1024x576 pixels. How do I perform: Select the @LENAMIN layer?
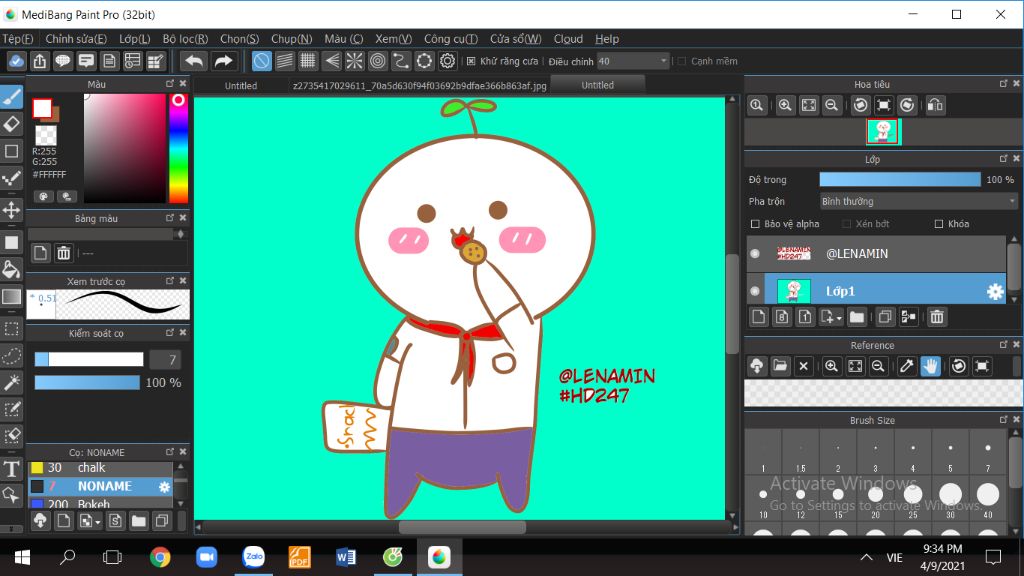[x=876, y=253]
